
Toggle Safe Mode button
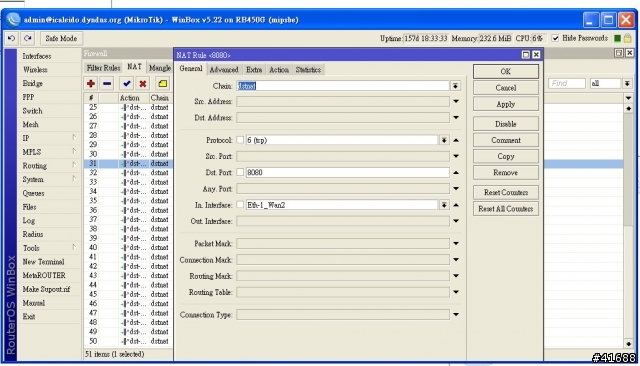pyautogui.click(x=61, y=38)
